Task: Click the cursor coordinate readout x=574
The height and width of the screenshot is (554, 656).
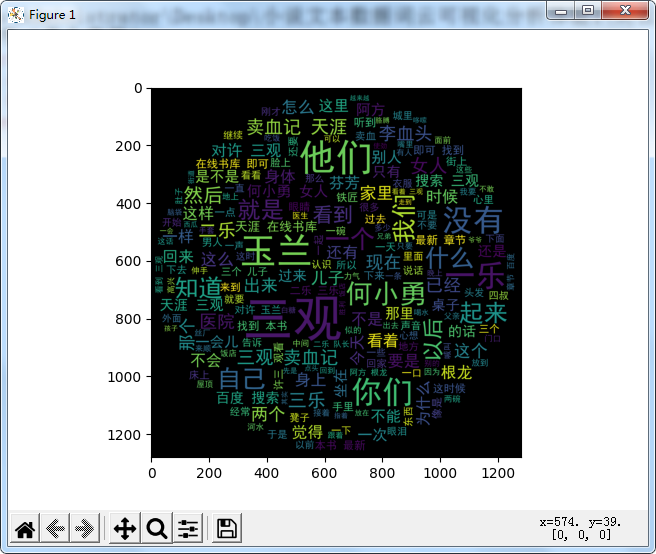Action: coord(580,522)
